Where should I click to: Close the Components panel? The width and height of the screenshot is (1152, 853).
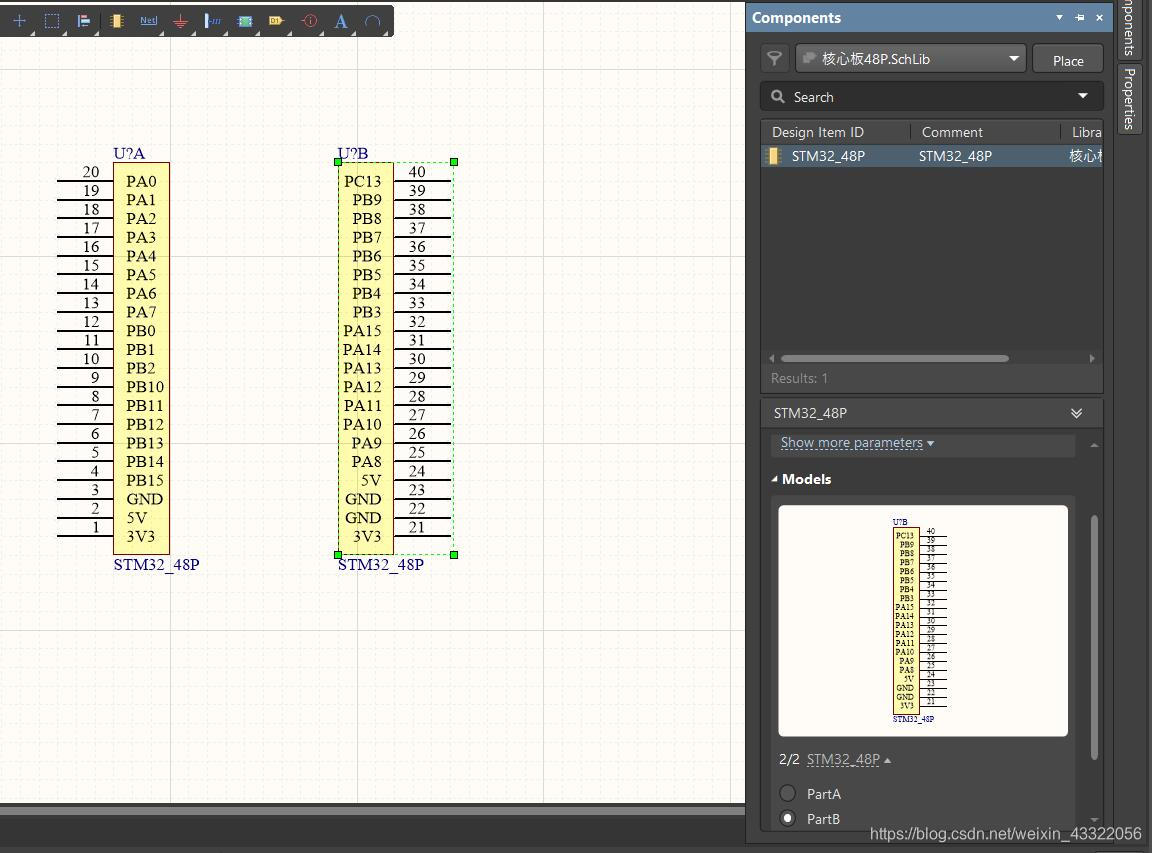1100,18
